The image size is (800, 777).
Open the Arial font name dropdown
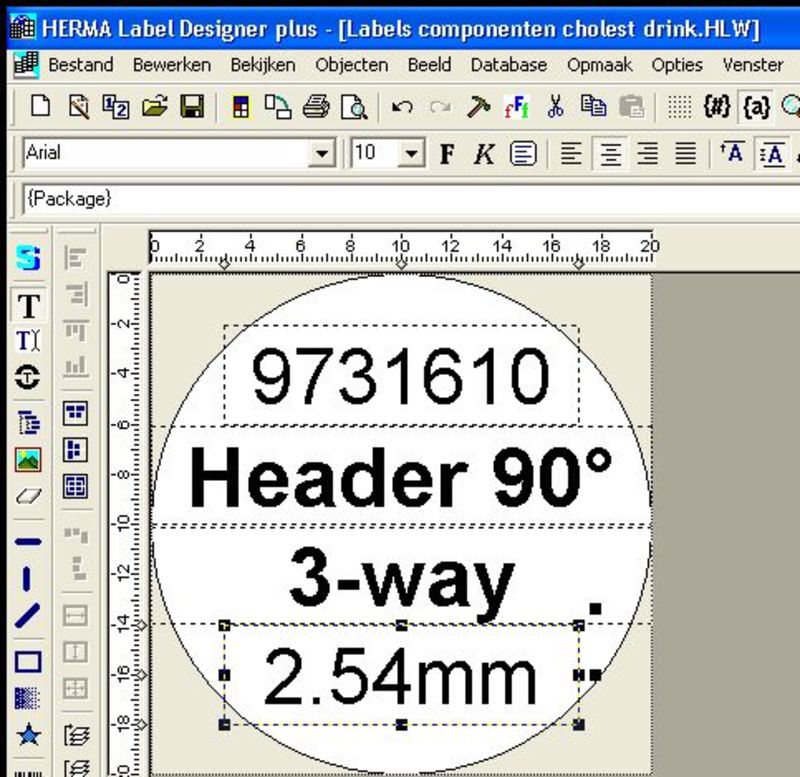321,154
